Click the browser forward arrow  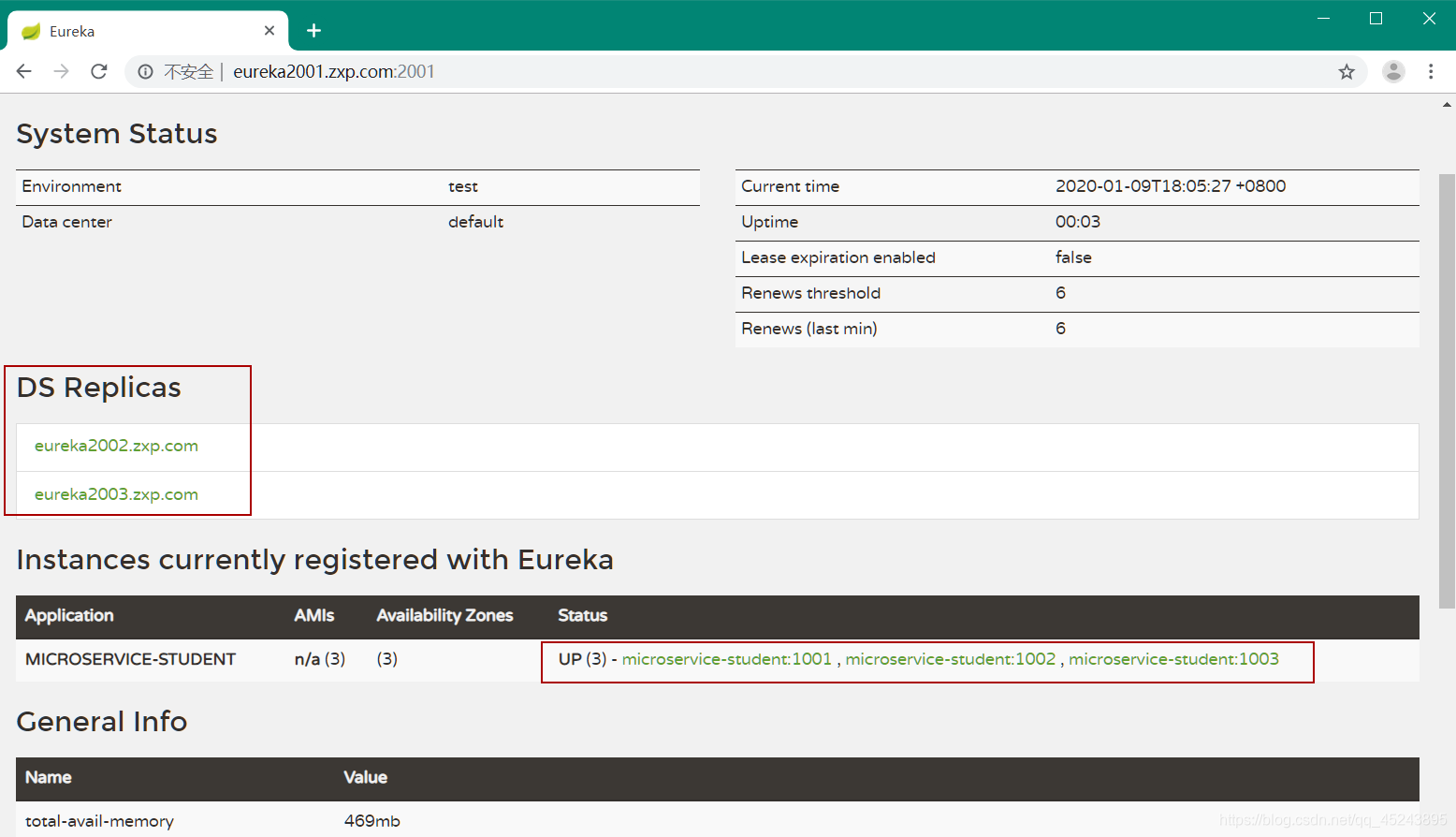click(x=62, y=71)
